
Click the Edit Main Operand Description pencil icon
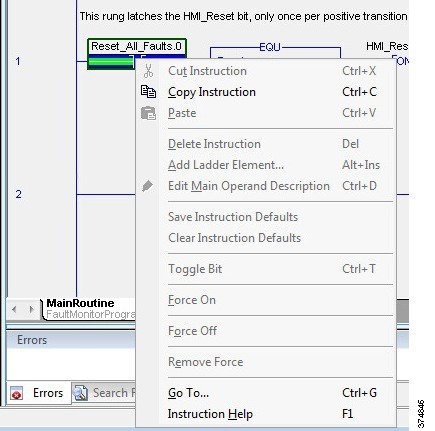[147, 186]
